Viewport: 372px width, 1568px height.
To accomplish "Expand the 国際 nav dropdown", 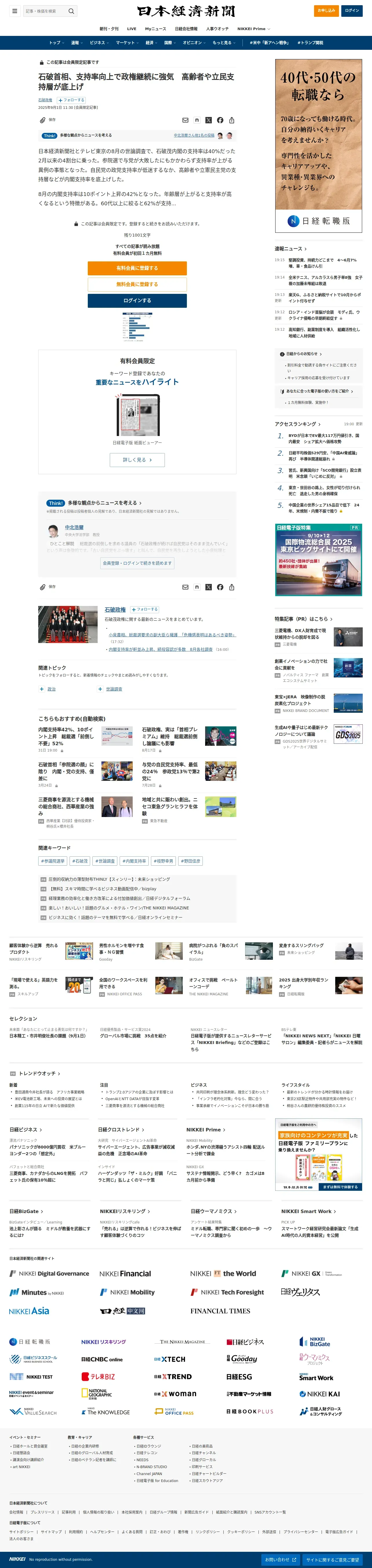I will (170, 43).
